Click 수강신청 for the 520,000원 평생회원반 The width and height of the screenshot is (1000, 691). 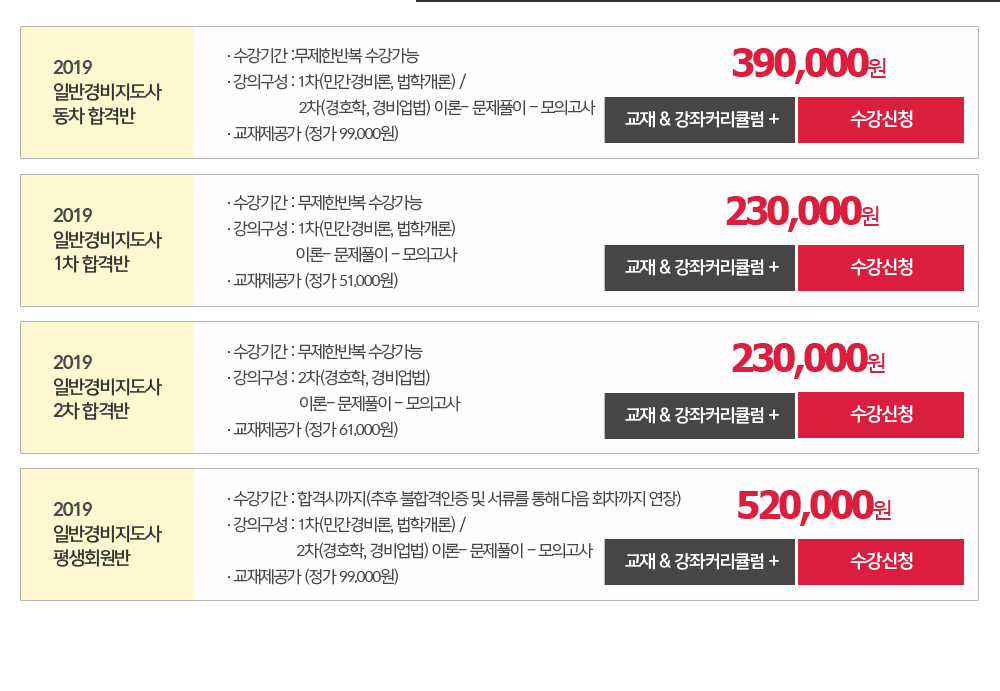click(880, 561)
